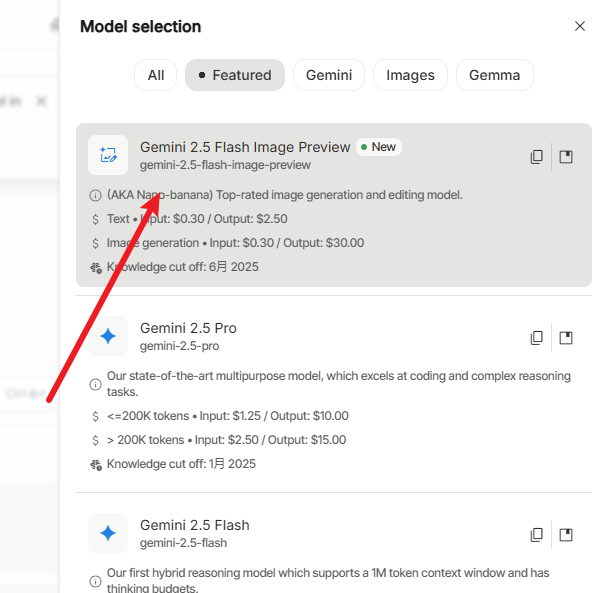Screen dimensions: 603x593
Task: Select the Featured filter chip
Action: pos(235,75)
